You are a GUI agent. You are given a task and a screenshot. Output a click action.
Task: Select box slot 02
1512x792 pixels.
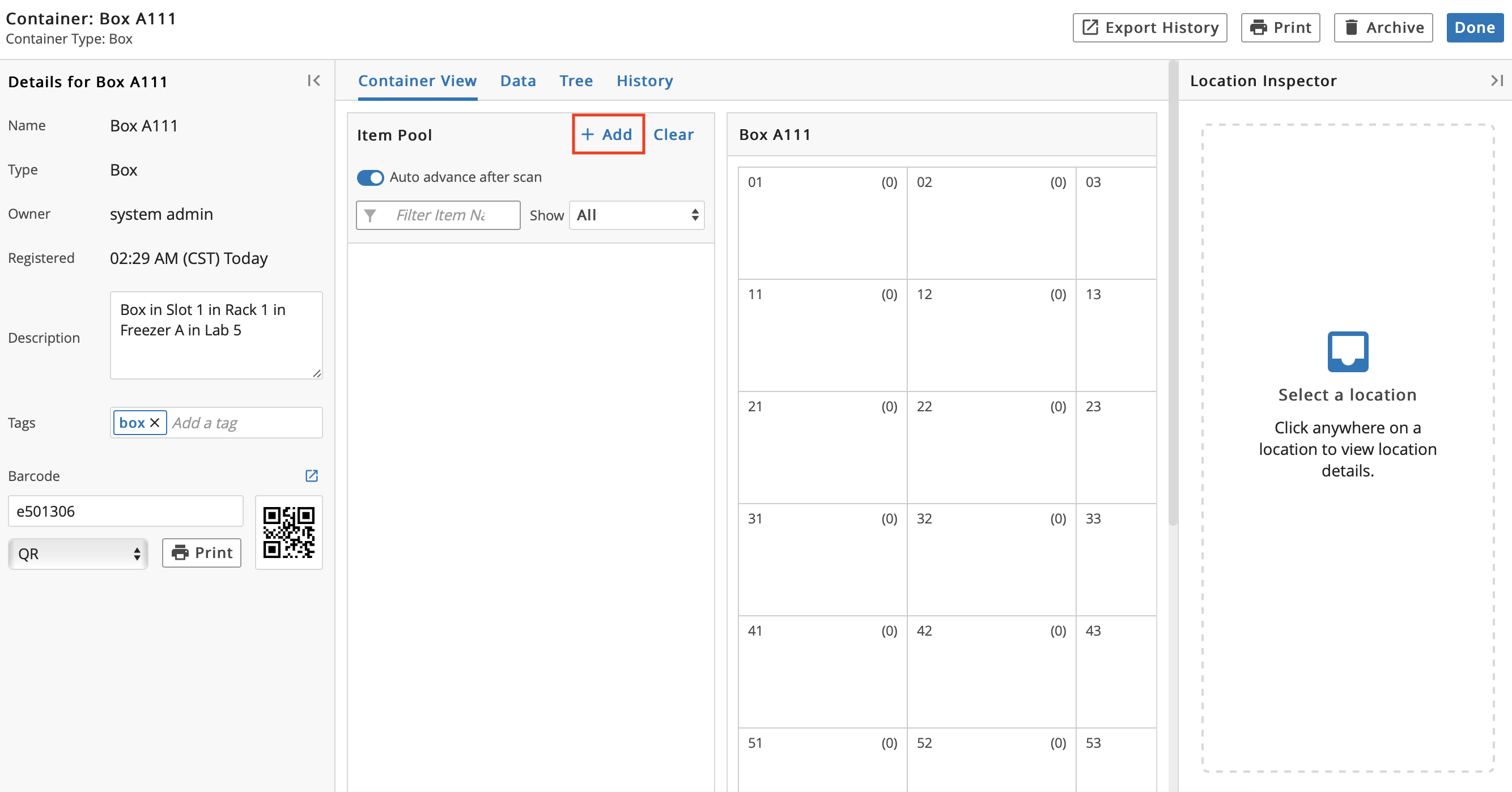(991, 223)
